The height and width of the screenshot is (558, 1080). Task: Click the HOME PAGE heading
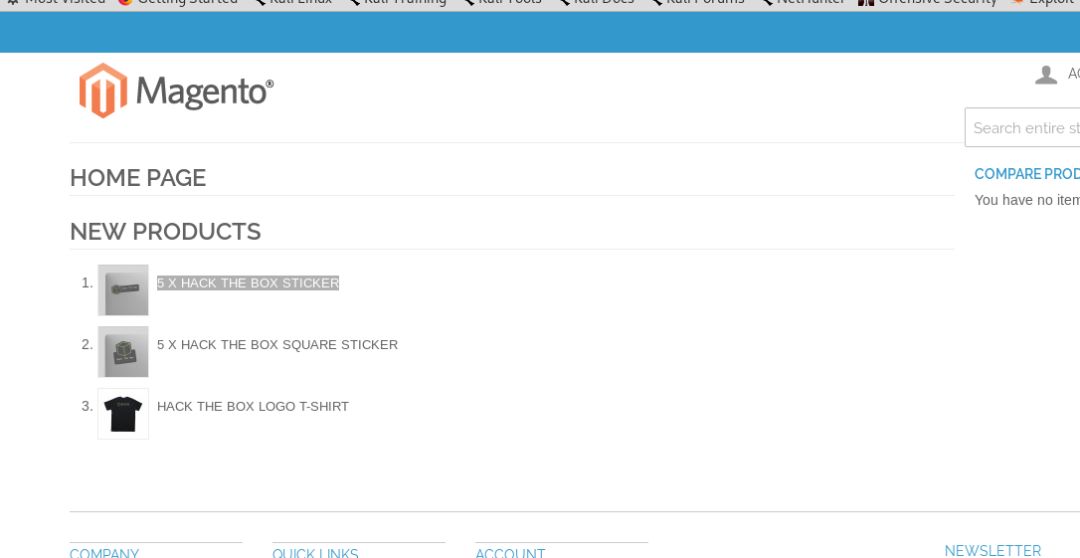(x=138, y=178)
